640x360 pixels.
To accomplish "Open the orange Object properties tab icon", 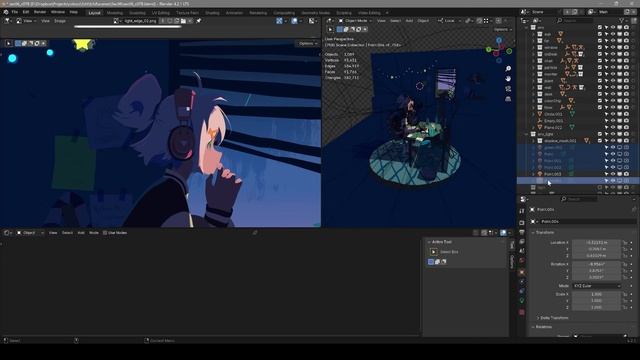I will (522, 272).
